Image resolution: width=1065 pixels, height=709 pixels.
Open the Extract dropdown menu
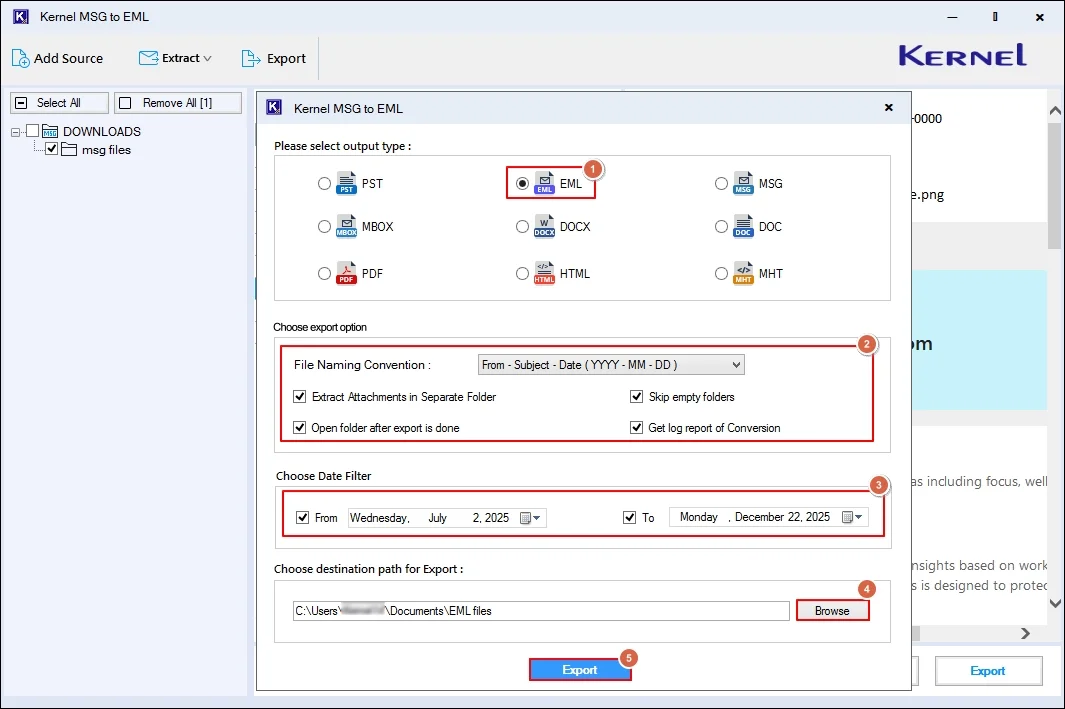pos(176,58)
